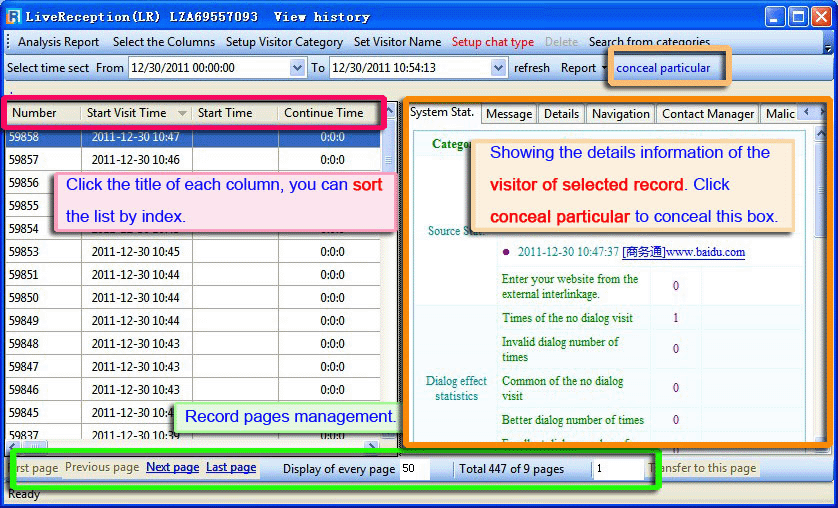
Task: Select record number 59851
Action: tap(193, 275)
